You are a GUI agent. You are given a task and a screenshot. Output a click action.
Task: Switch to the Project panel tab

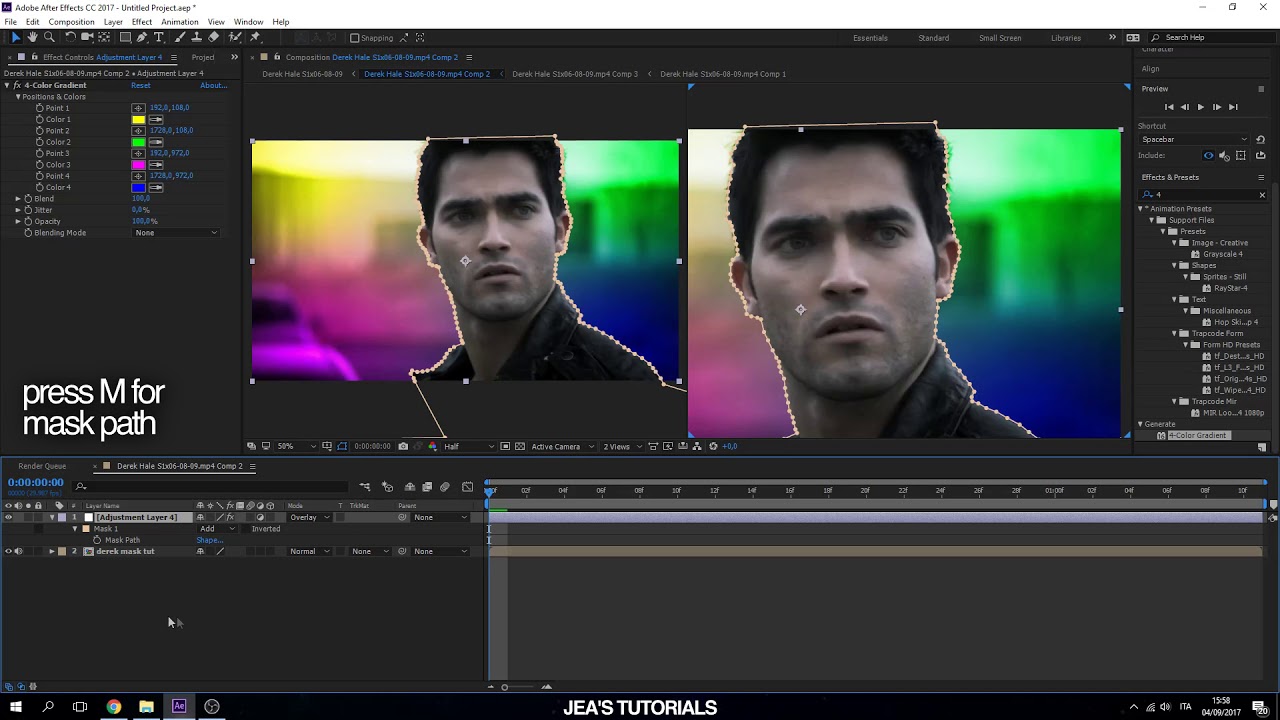(x=203, y=57)
